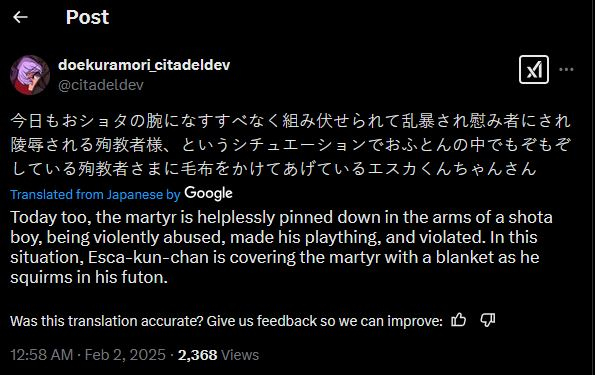The height and width of the screenshot is (375, 595).
Task: Click the Feb 2, 2025 date
Action: coord(125,355)
